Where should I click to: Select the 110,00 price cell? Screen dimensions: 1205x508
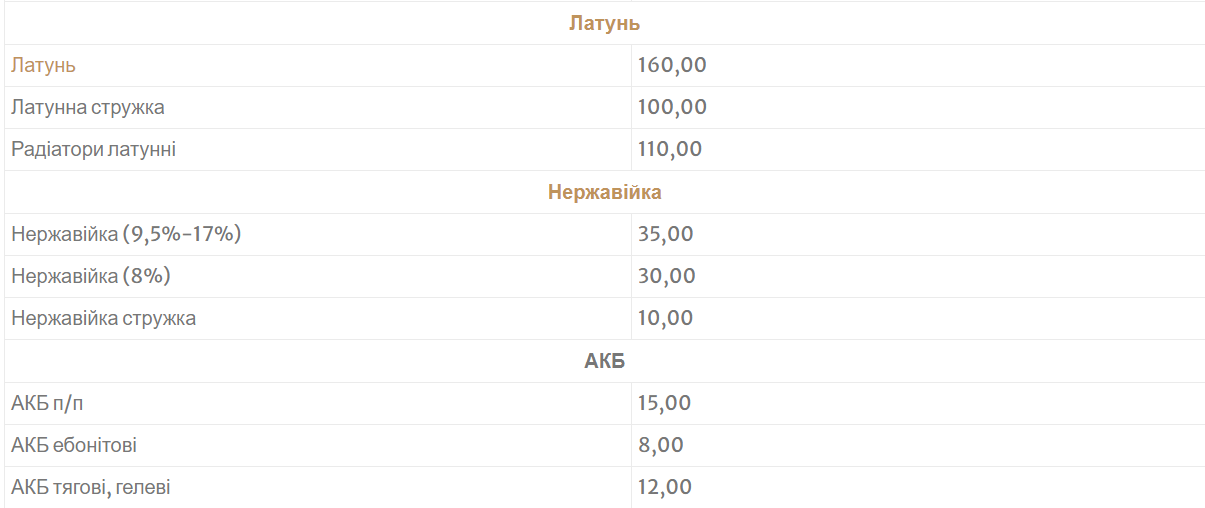[x=670, y=150]
